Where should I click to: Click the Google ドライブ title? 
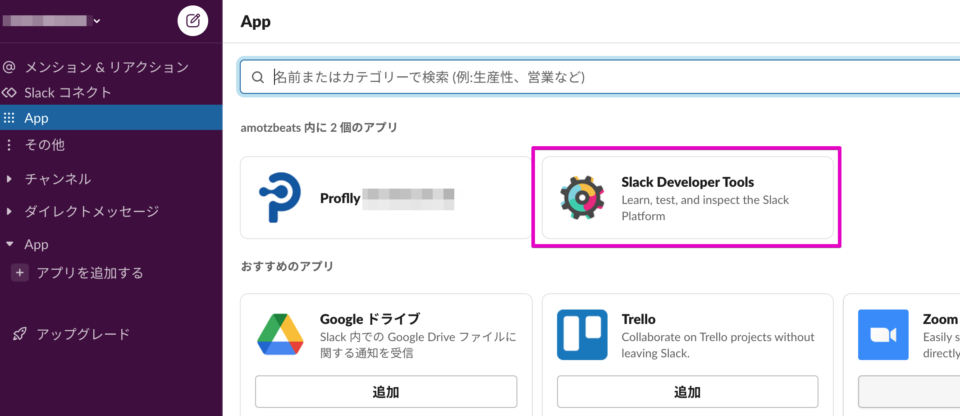pyautogui.click(x=370, y=319)
